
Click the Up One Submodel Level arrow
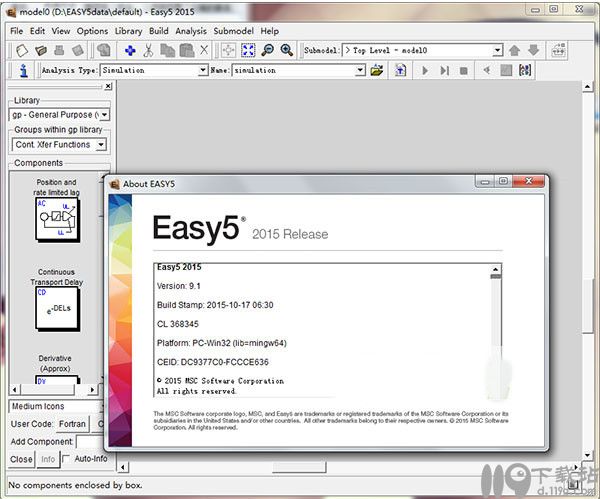(x=515, y=50)
